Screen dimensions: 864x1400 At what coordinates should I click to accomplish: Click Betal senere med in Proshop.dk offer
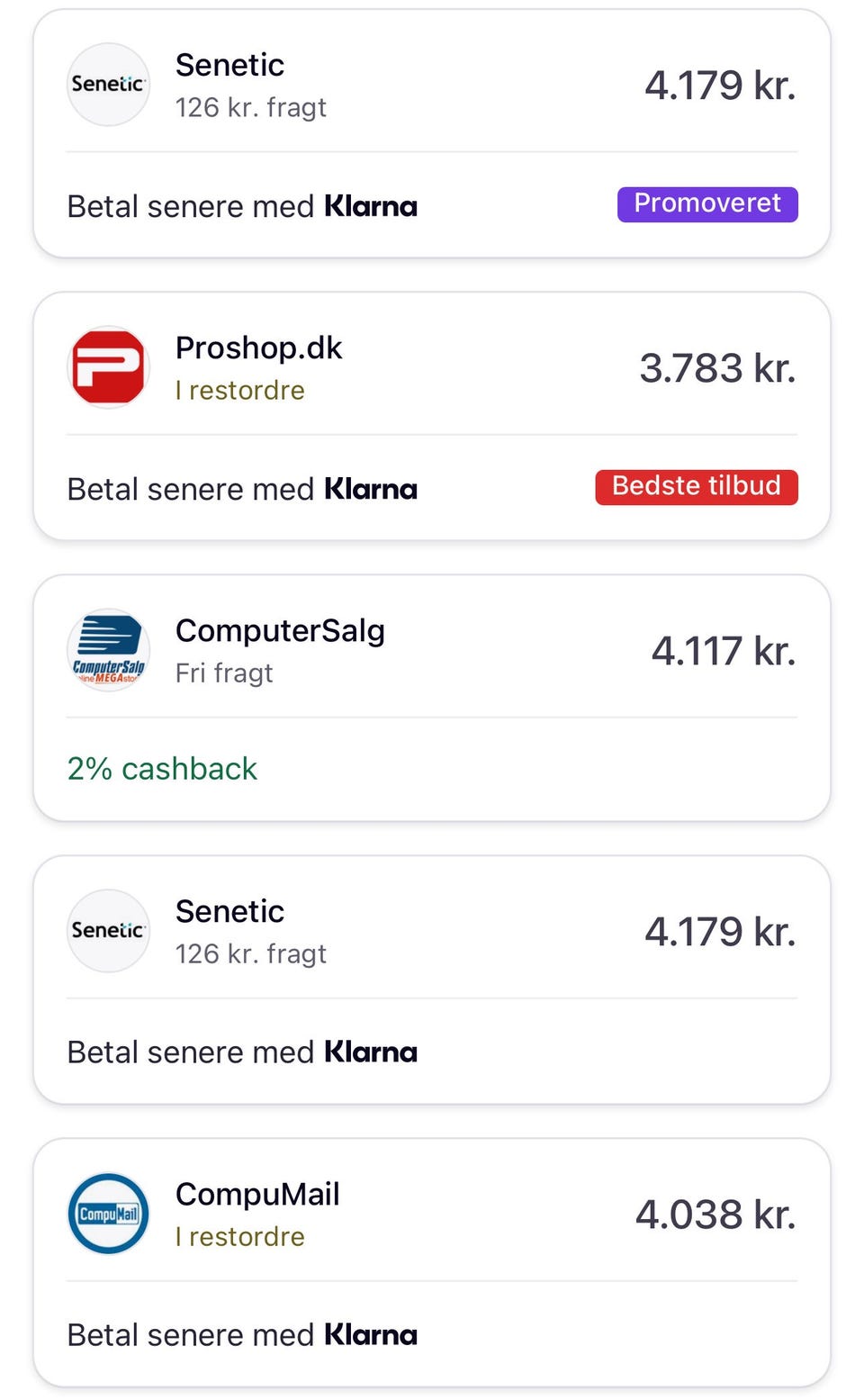[191, 489]
